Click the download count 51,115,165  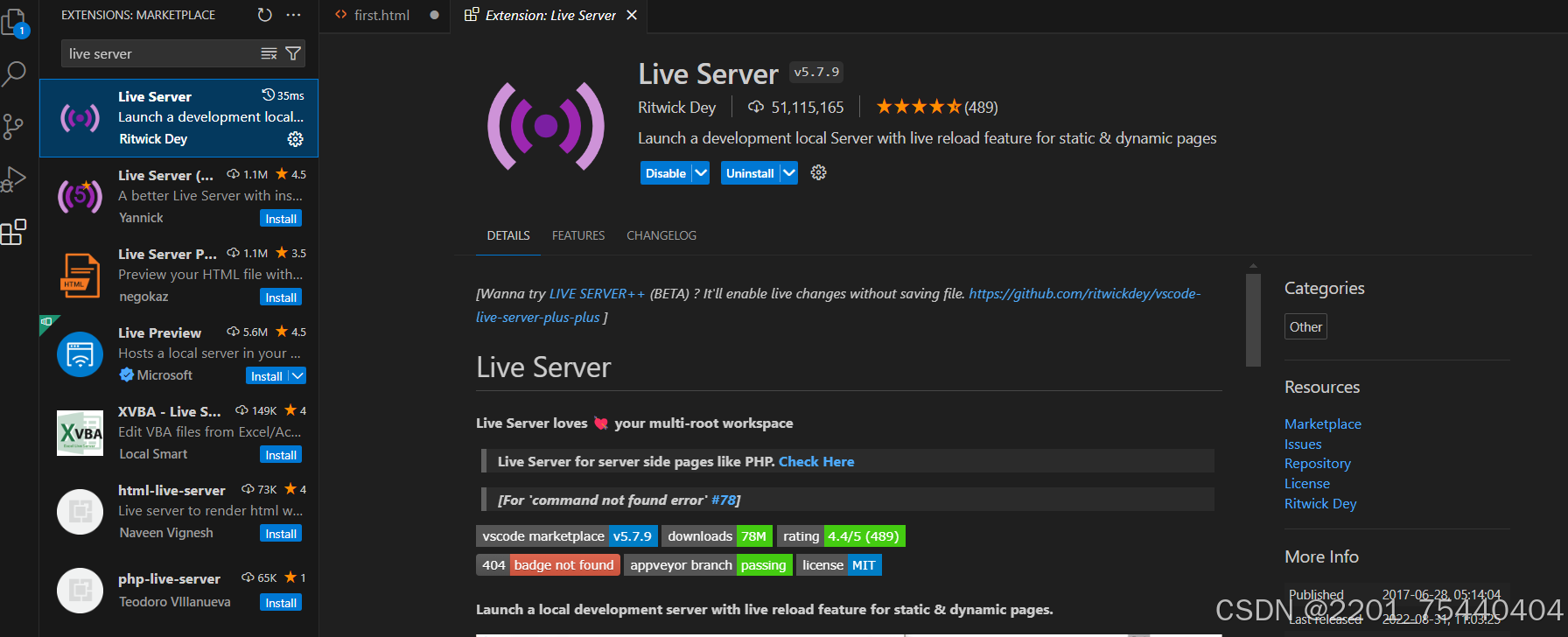796,107
